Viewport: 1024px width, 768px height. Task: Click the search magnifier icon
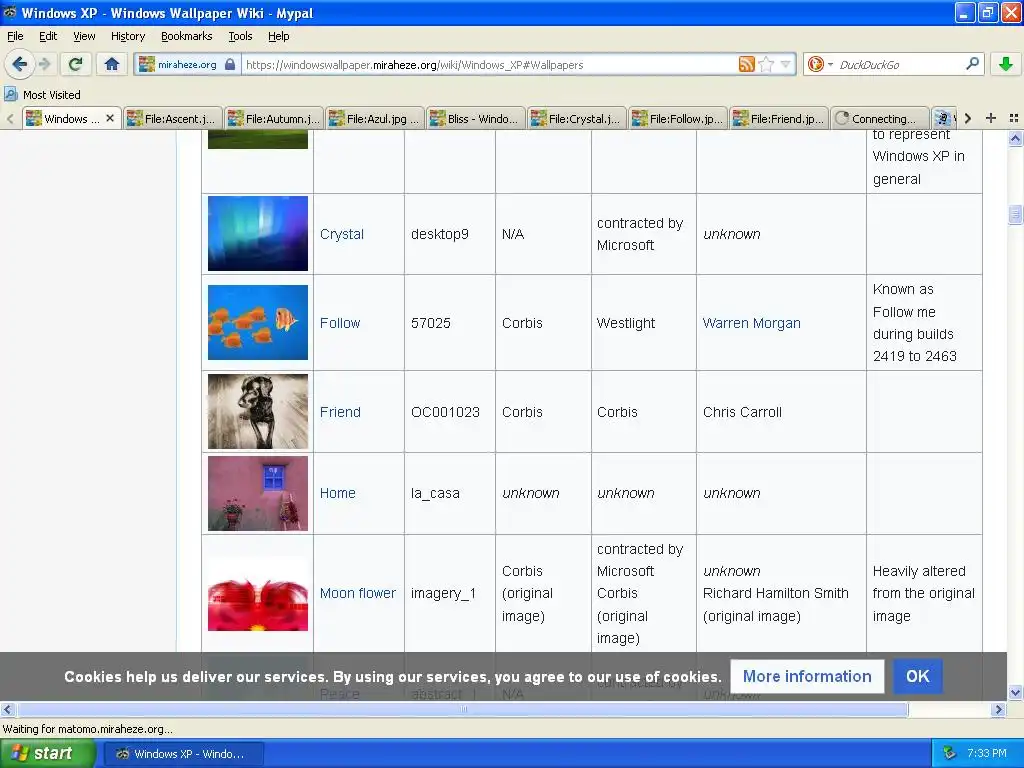click(972, 64)
